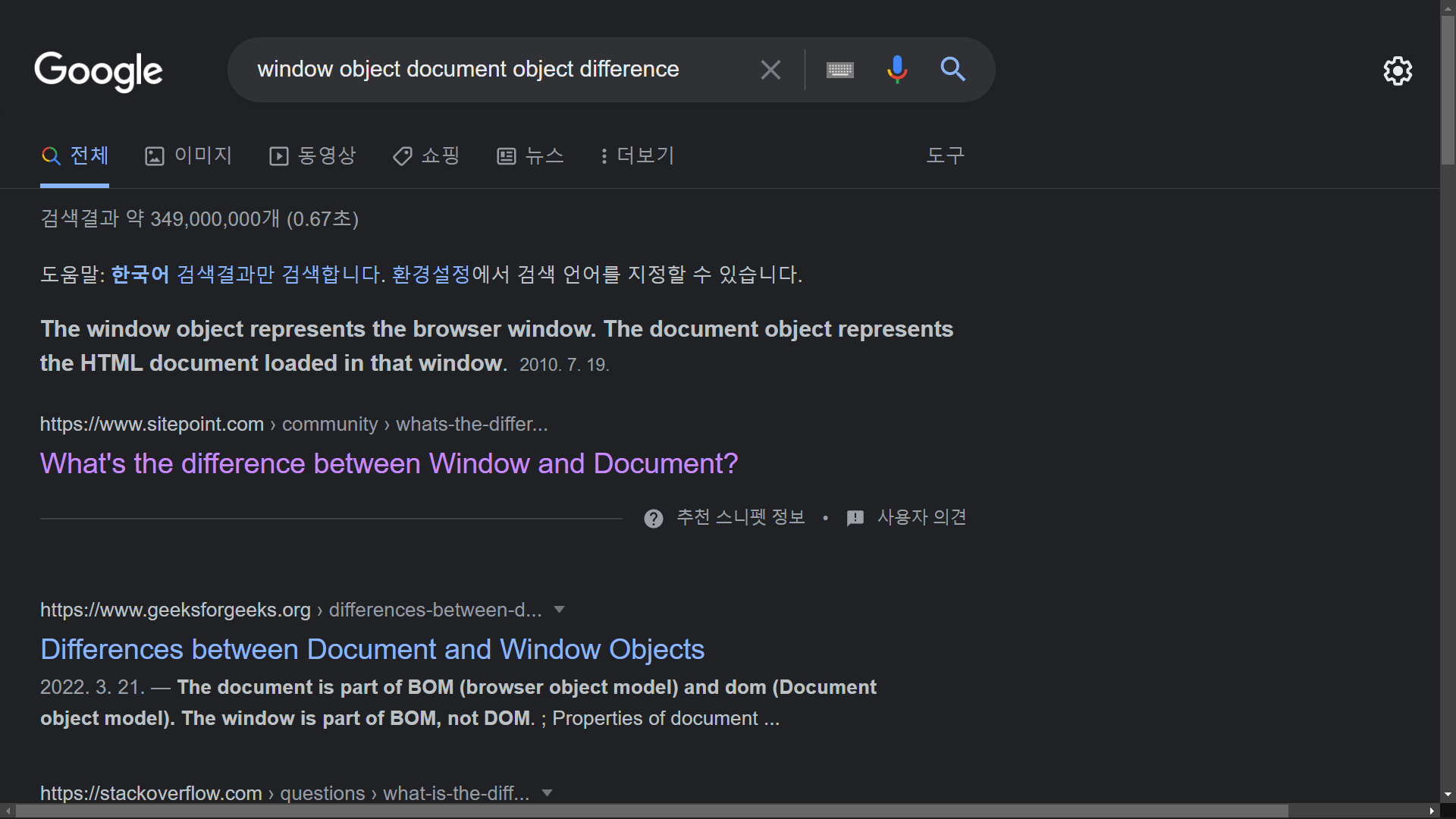The height and width of the screenshot is (819, 1456).
Task: Click the geeksforgeeks snippet date 2022. 3. 21.
Action: [93, 687]
